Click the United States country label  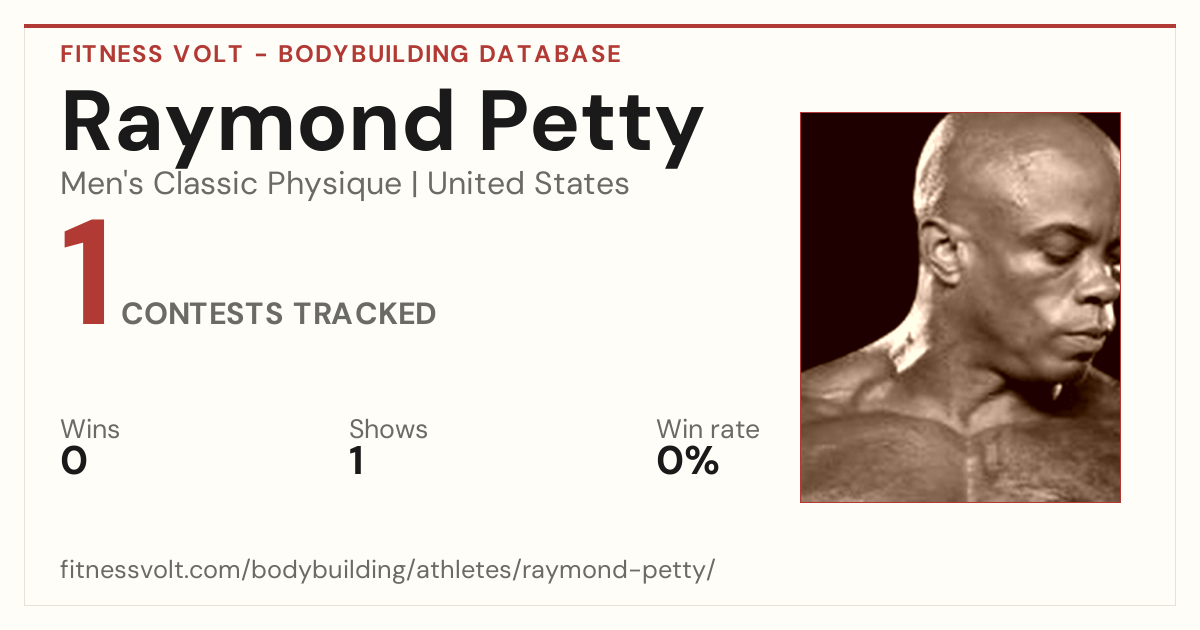pos(528,184)
